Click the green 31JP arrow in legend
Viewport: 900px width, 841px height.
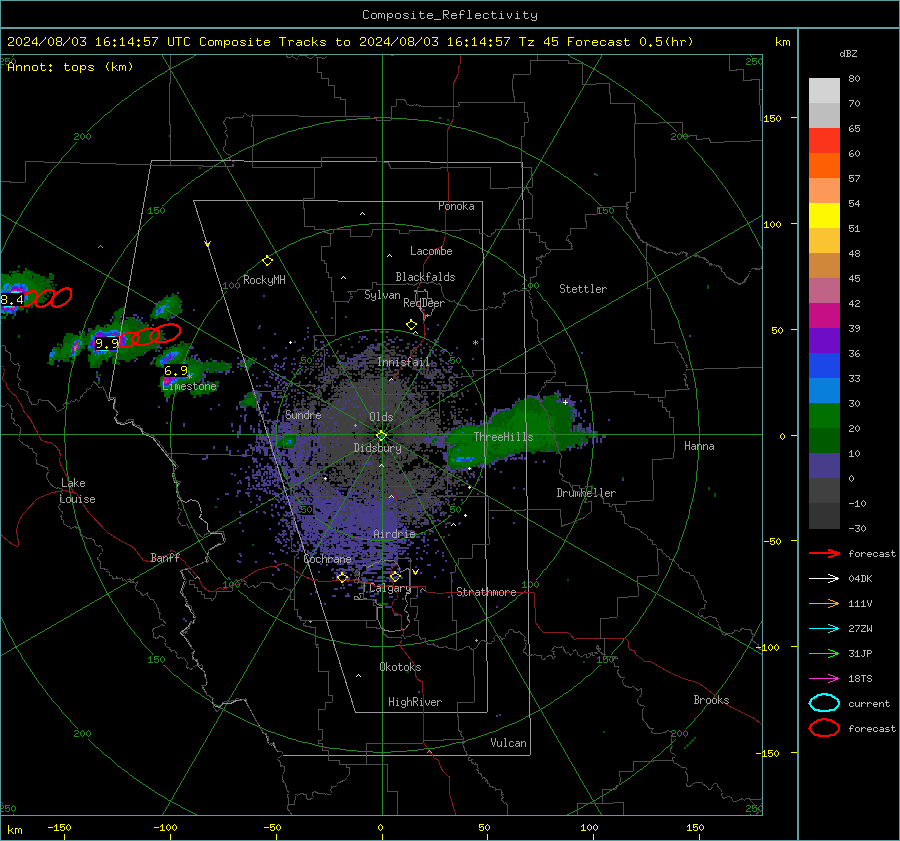click(824, 653)
